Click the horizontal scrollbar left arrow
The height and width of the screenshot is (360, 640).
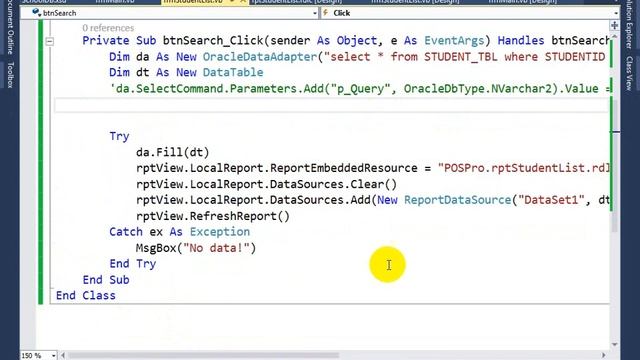[x=63, y=356]
